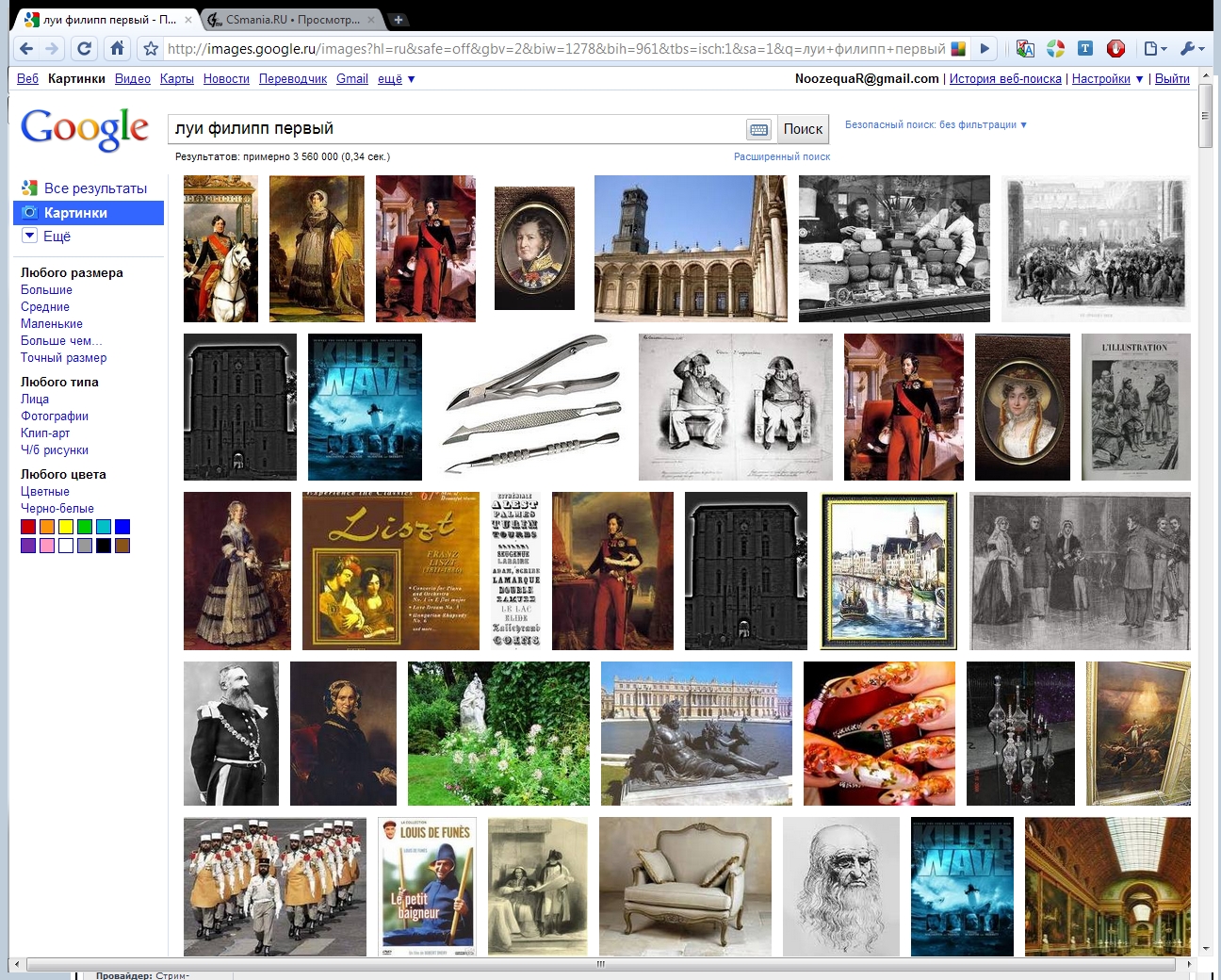The width and height of the screenshot is (1221, 980).
Task: Click the on-screen keyboard icon in search box
Action: (758, 129)
